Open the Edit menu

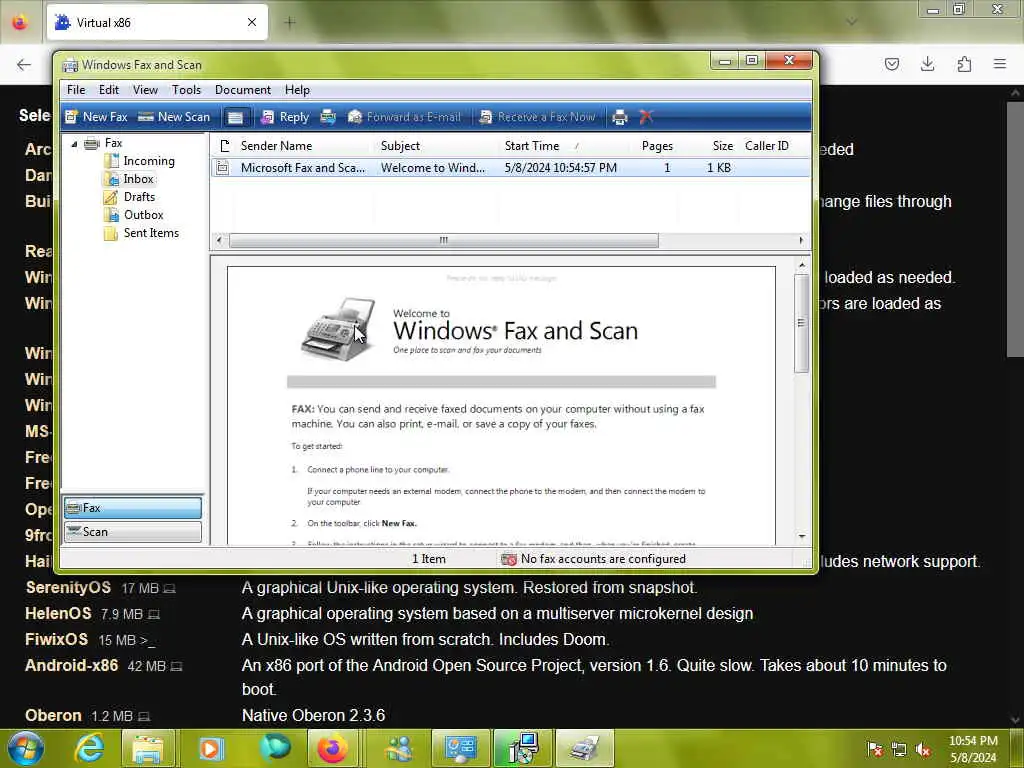108,90
